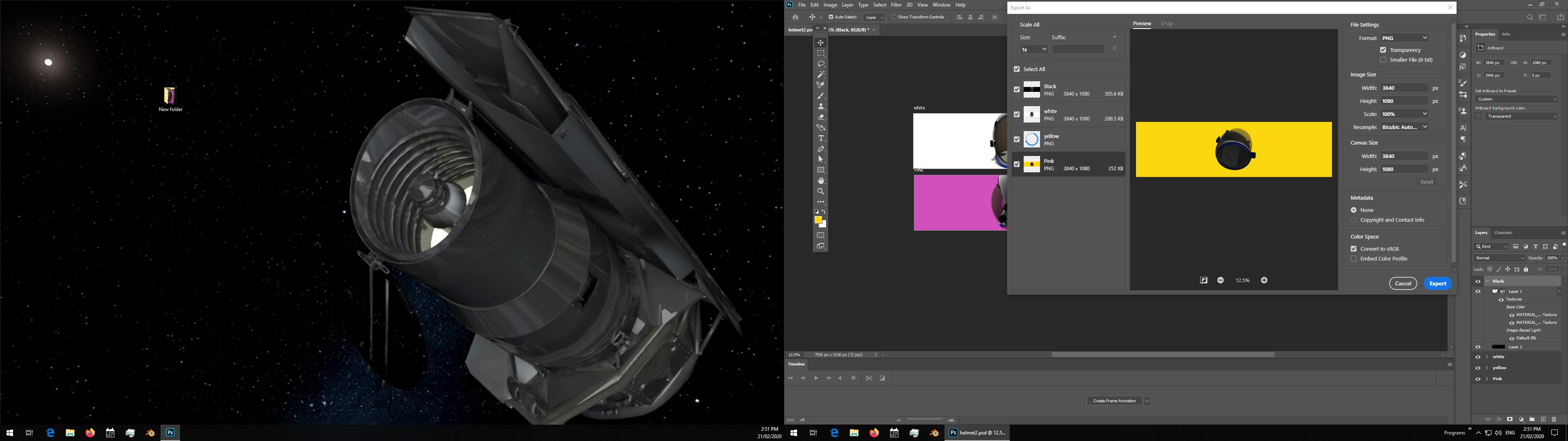Select the Clone Stamp tool
Image resolution: width=1568 pixels, height=441 pixels.
(820, 107)
